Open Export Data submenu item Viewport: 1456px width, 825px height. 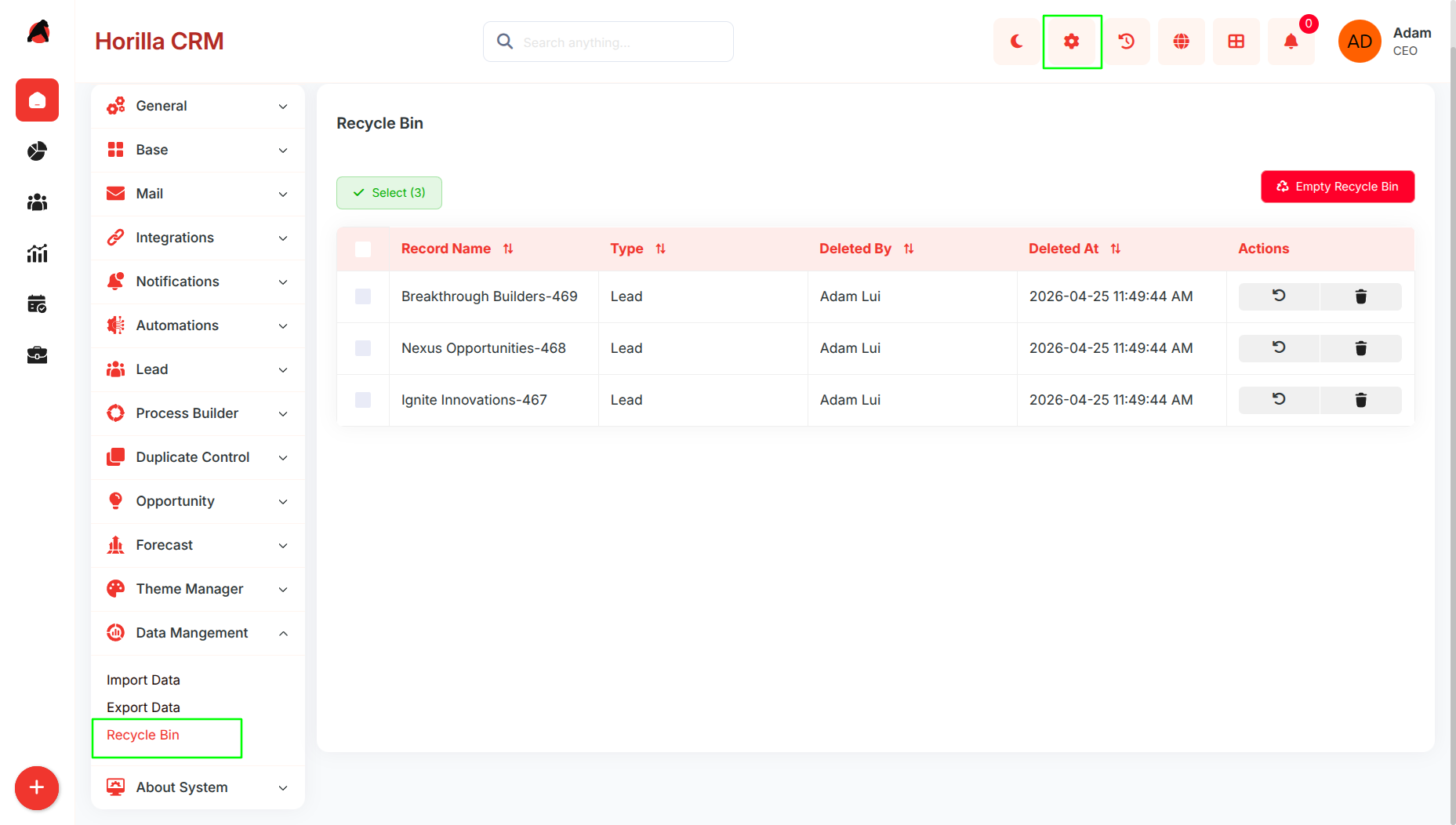[x=143, y=707]
